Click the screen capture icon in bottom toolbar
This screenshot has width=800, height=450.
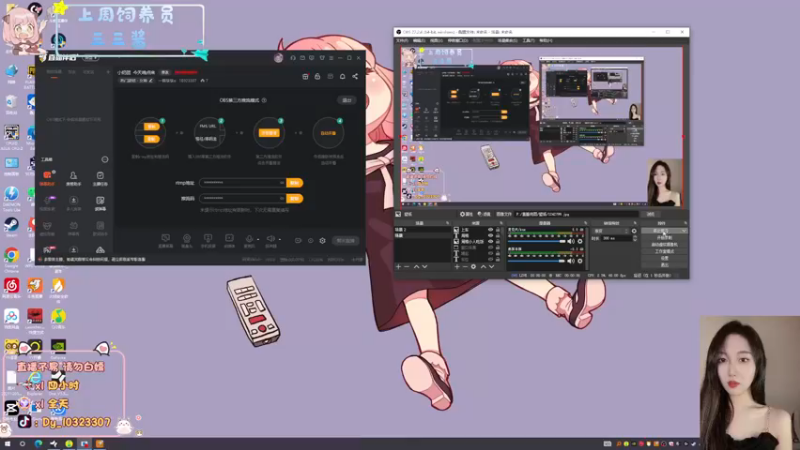tap(165, 238)
